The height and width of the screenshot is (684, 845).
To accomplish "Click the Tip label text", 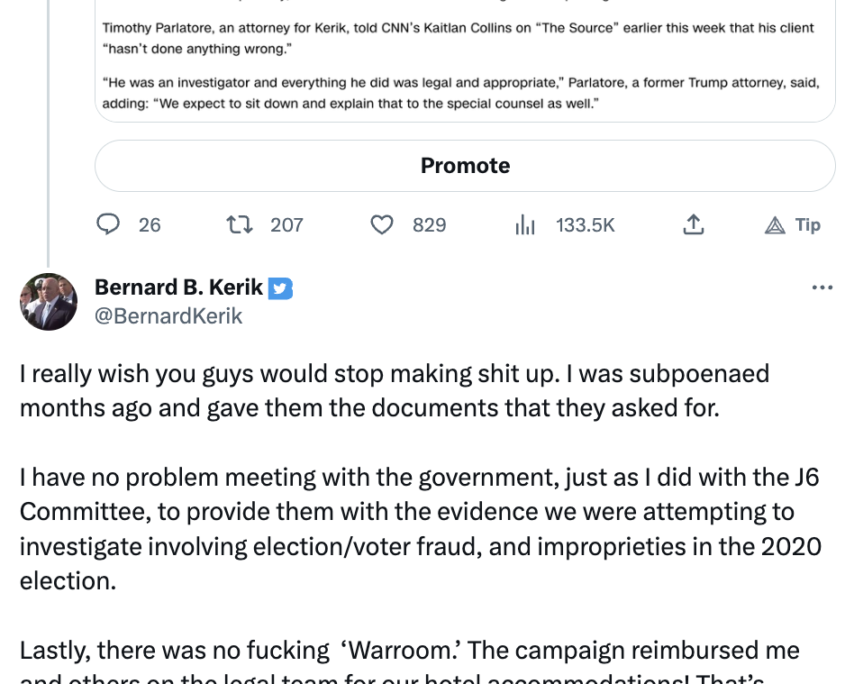I will (808, 225).
